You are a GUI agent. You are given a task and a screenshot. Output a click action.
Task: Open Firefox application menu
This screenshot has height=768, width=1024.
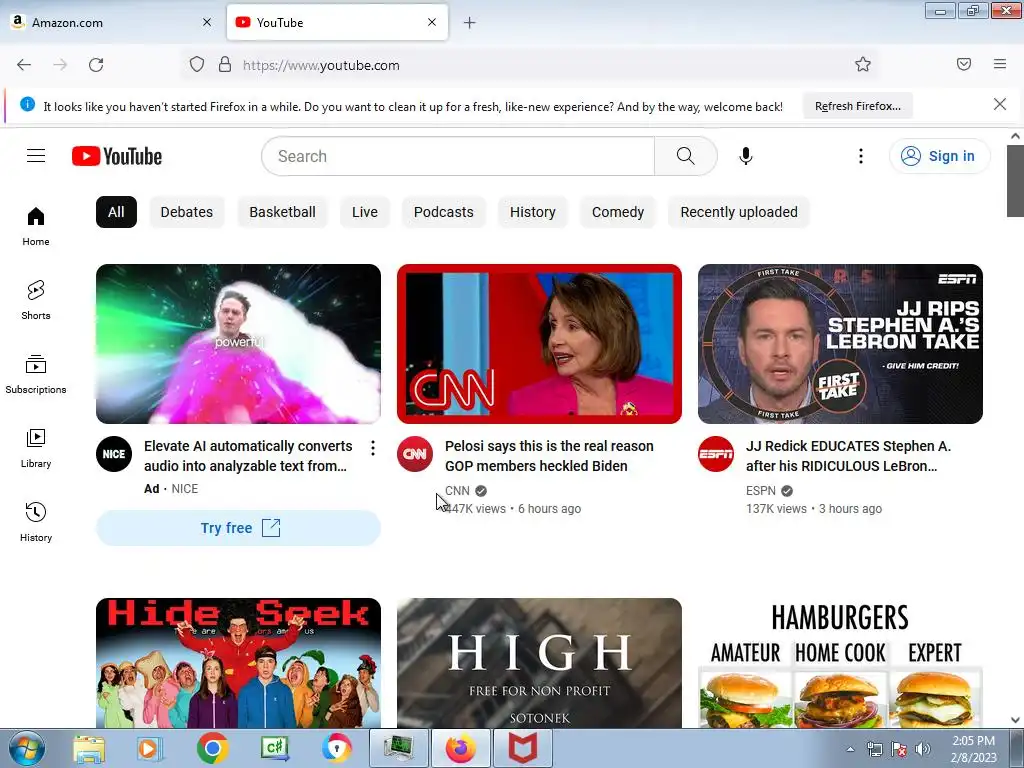click(x=1000, y=64)
